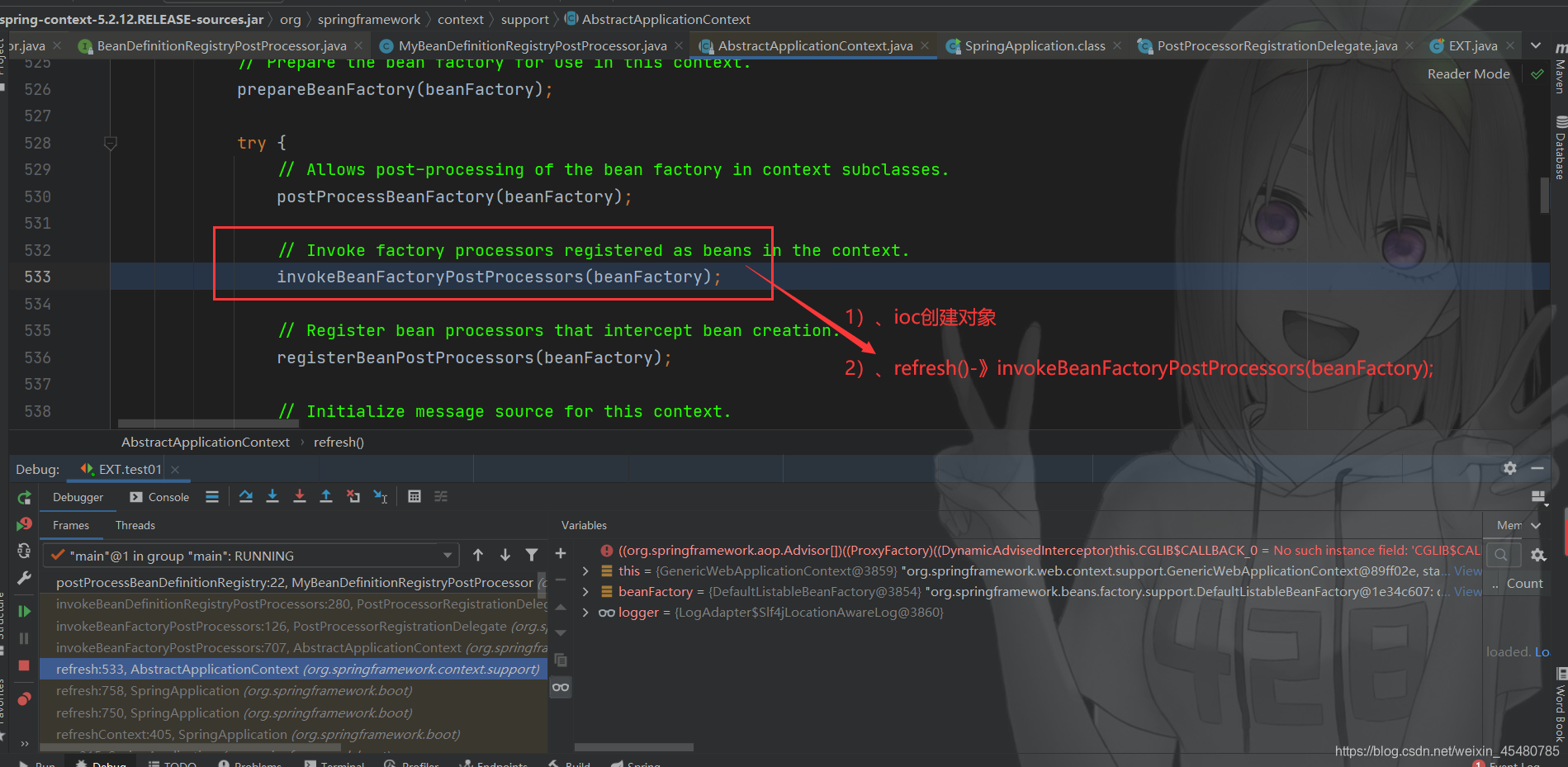
Task: Toggle the frames filter funnel icon
Action: tap(532, 555)
